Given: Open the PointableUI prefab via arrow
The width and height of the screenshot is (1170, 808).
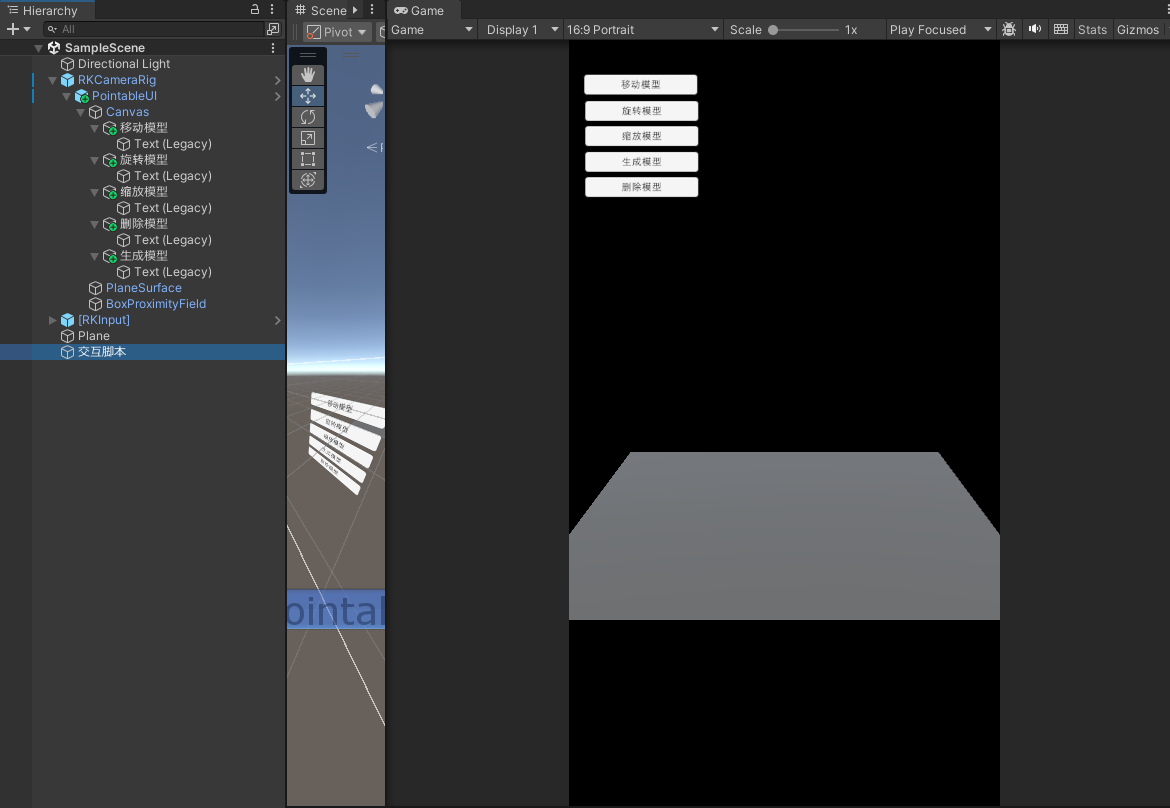Looking at the screenshot, I should tap(278, 96).
